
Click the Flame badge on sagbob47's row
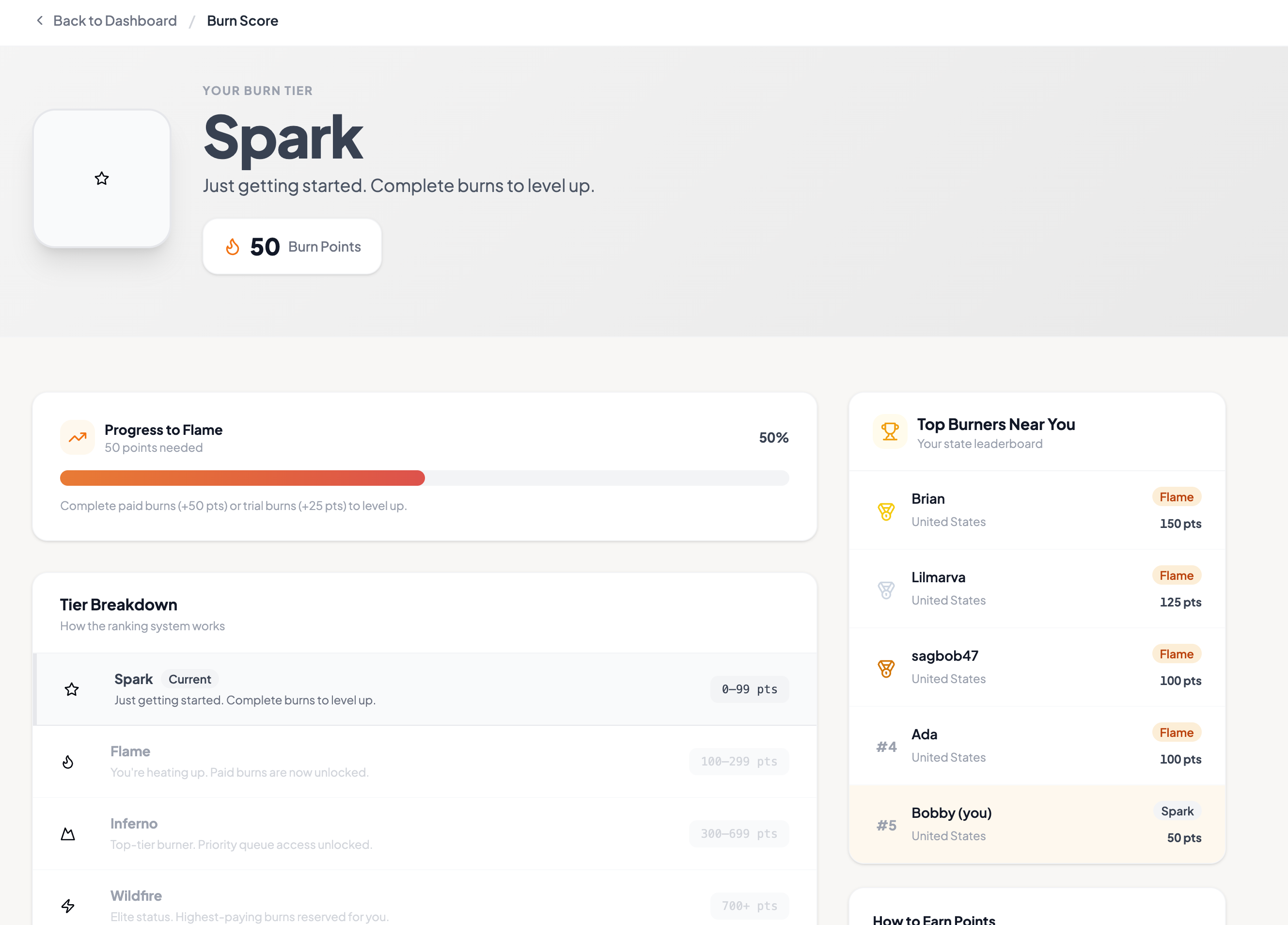click(x=1176, y=654)
